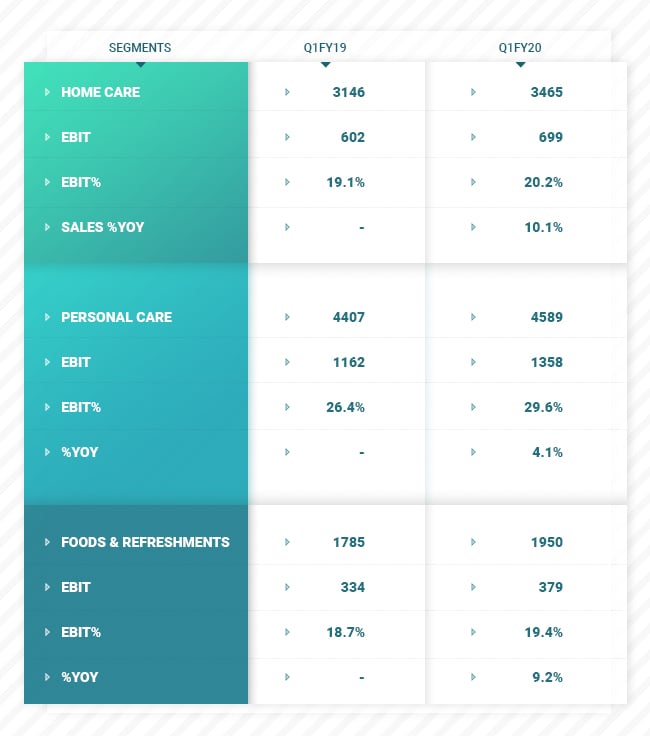Select the Q1FY20 column header
Viewport: 650px width, 736px height.
(x=520, y=47)
